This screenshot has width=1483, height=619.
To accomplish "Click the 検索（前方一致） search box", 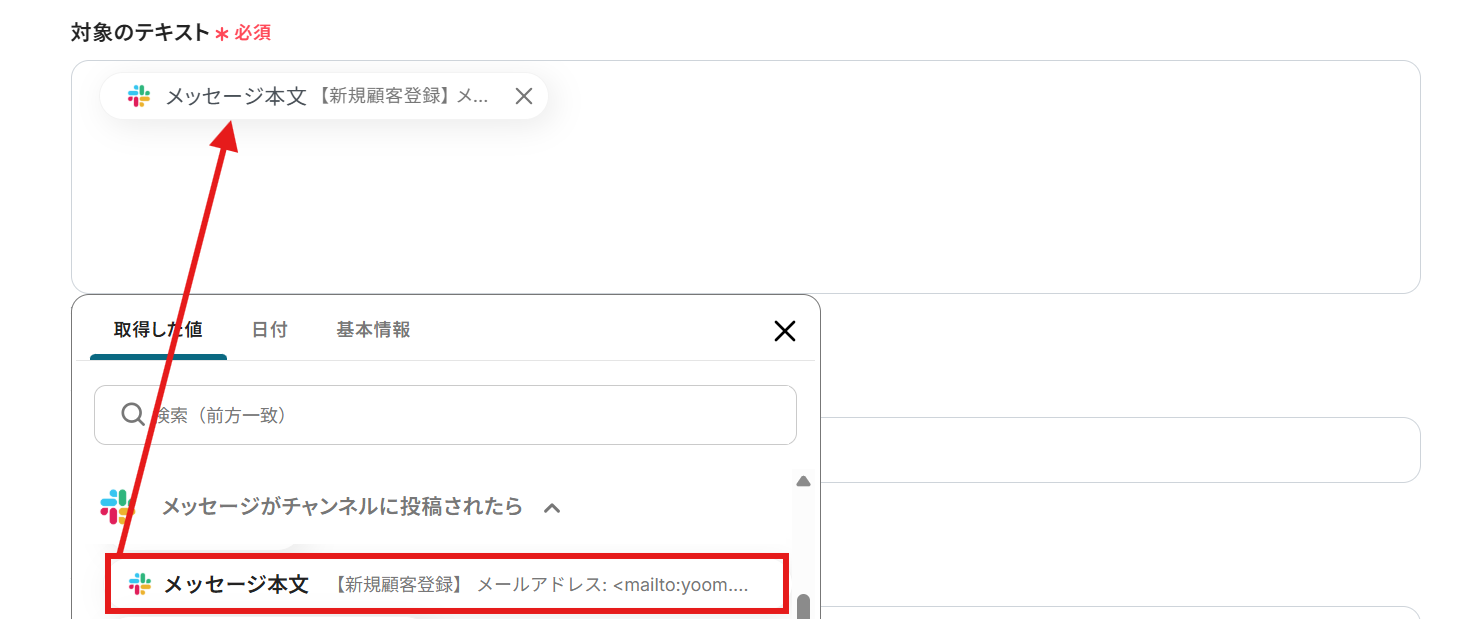I will point(460,415).
